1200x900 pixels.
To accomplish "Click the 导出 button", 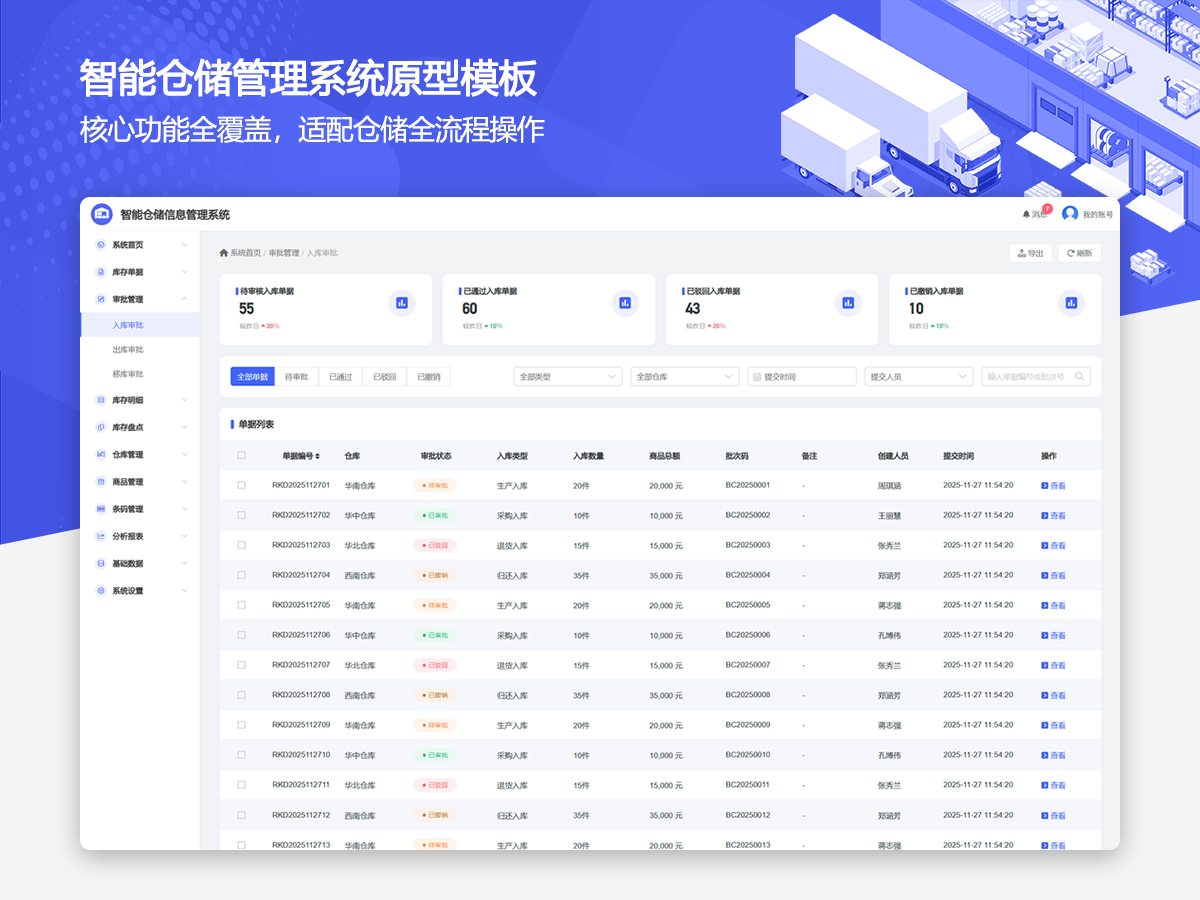I will click(1030, 253).
